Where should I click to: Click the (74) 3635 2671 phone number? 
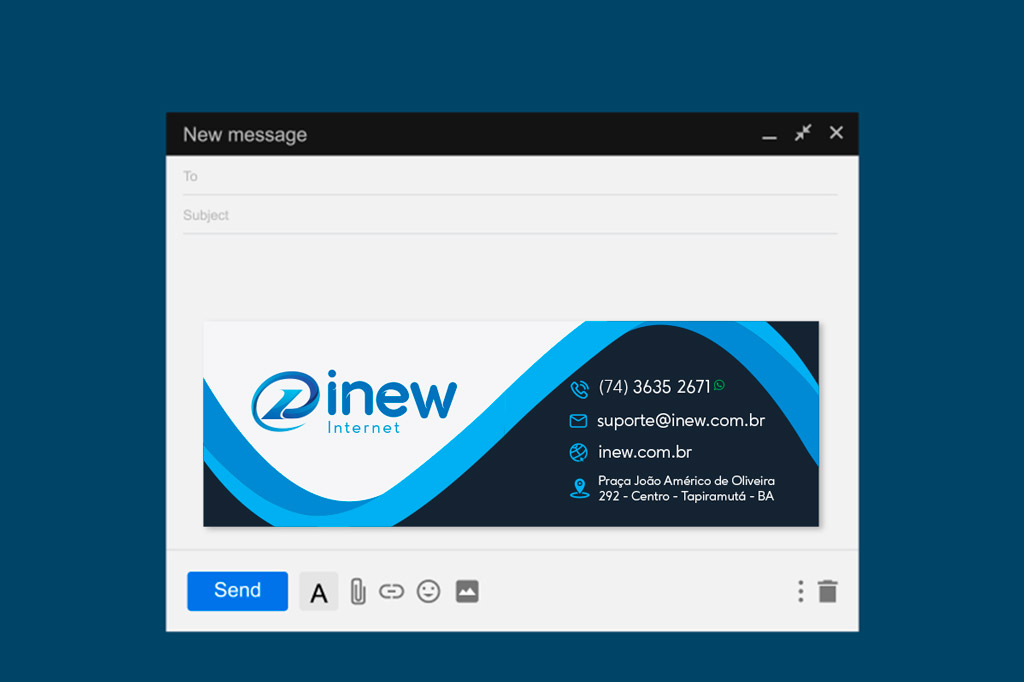point(654,387)
